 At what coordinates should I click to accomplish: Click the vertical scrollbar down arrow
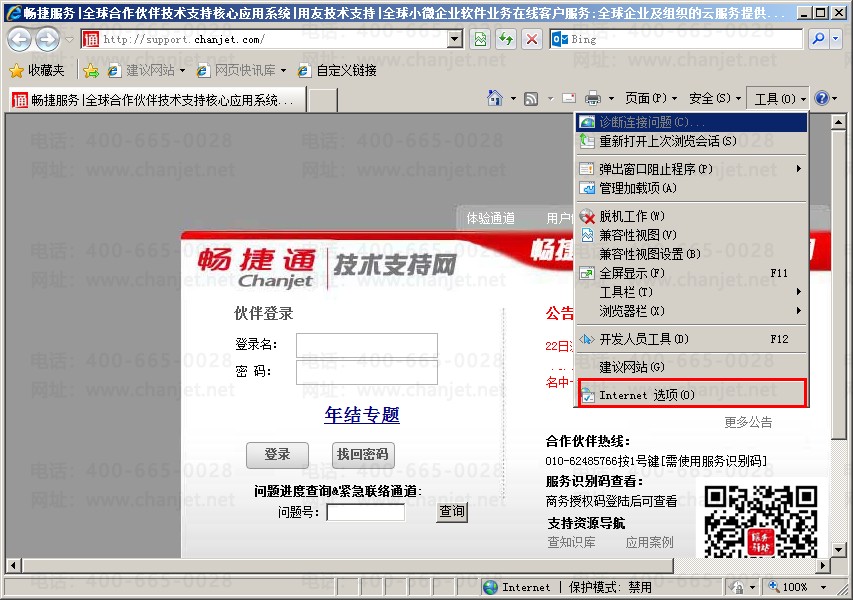[838, 550]
